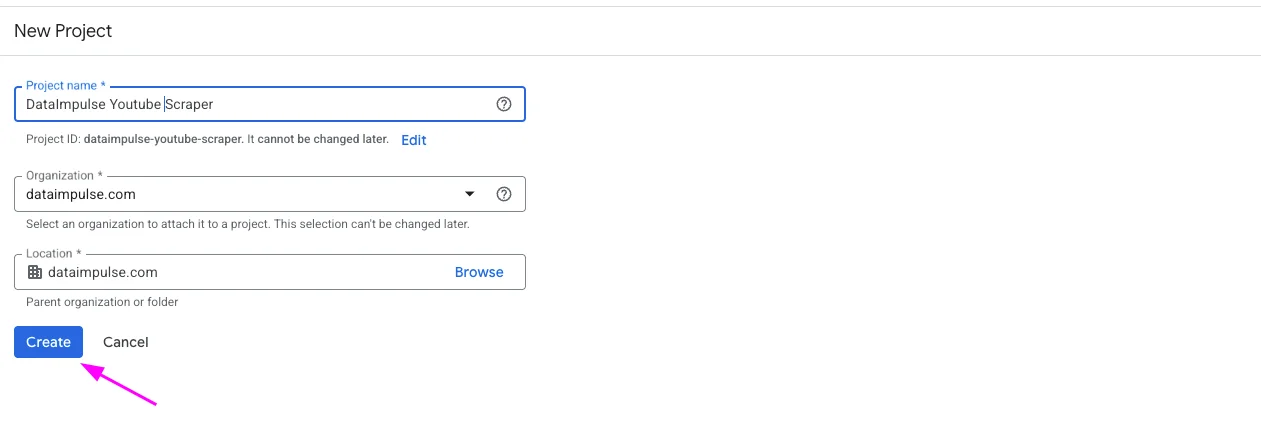Click the "Organization *" field label
Screen dimensions: 1261x444
pyautogui.click(x=64, y=176)
